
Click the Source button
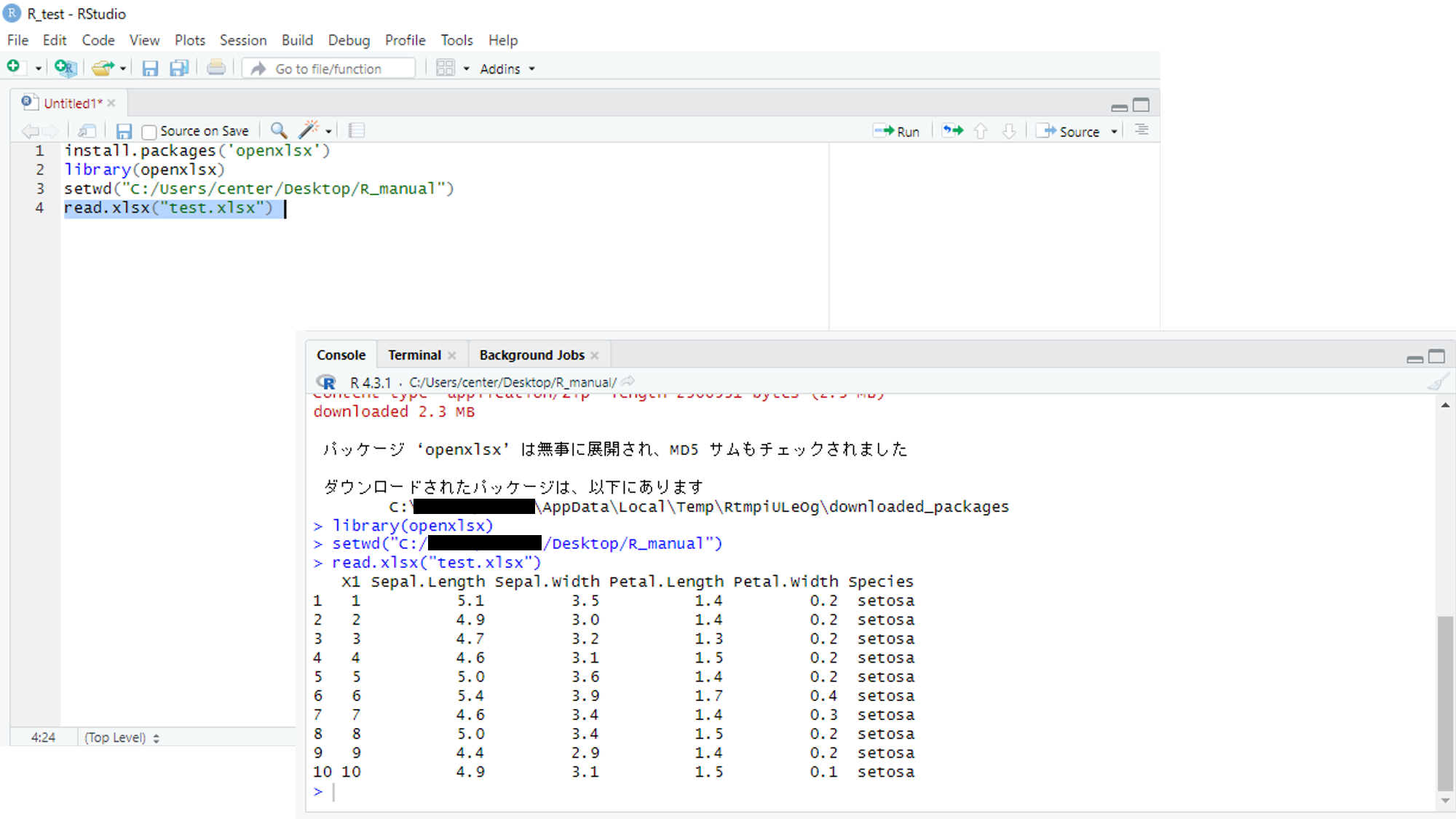click(x=1069, y=131)
